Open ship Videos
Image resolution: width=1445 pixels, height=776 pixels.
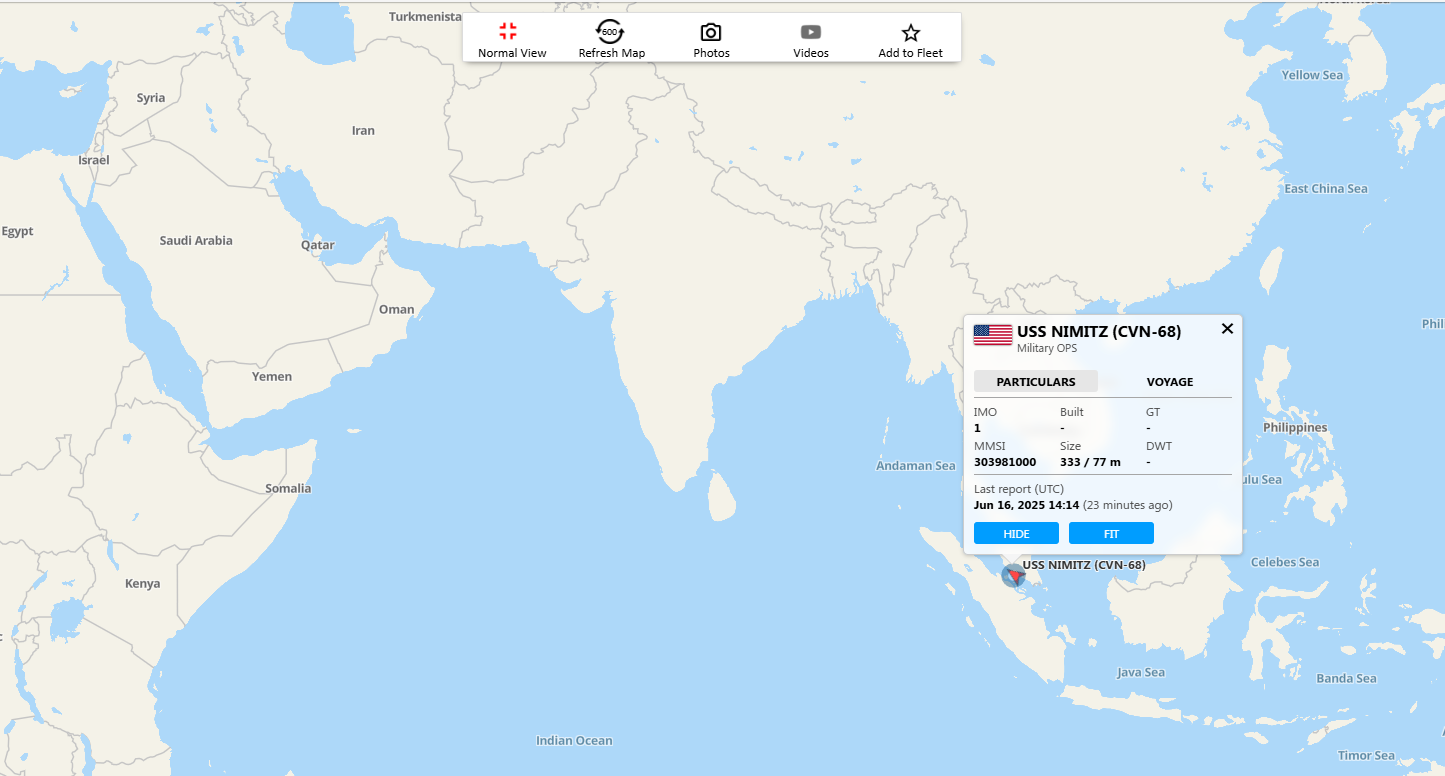pos(811,40)
